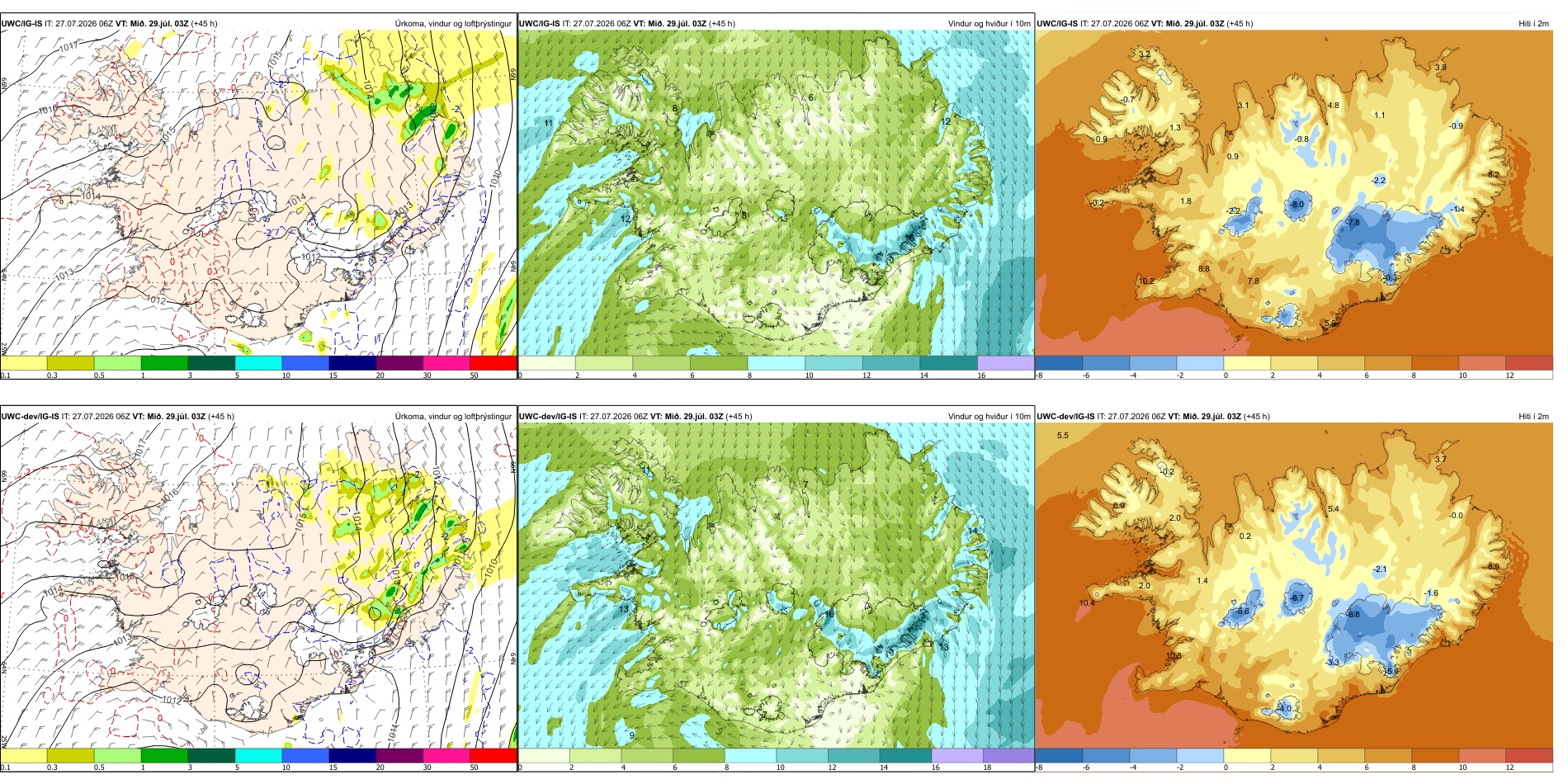Click the dark blue -8 swatch in UWC/IG-IS temperature legend
The width and height of the screenshot is (1568, 784).
click(x=1059, y=363)
